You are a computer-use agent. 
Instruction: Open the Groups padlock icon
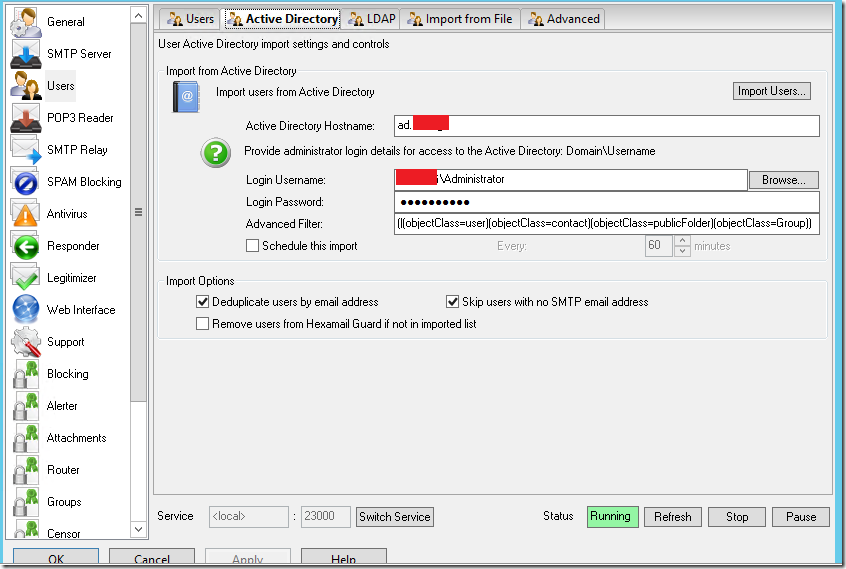25,502
